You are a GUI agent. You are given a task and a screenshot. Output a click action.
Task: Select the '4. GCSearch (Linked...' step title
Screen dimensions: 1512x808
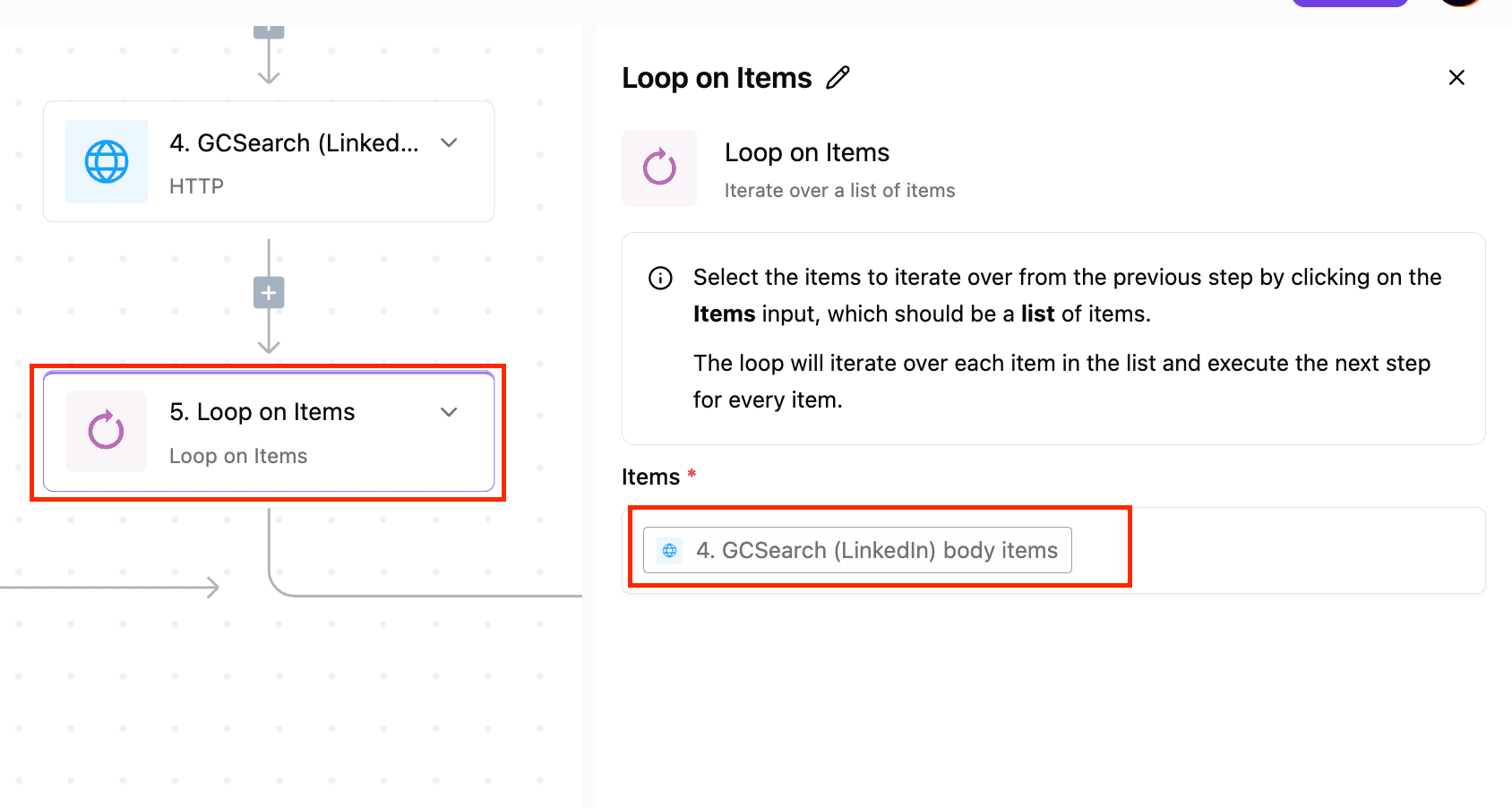tap(294, 143)
